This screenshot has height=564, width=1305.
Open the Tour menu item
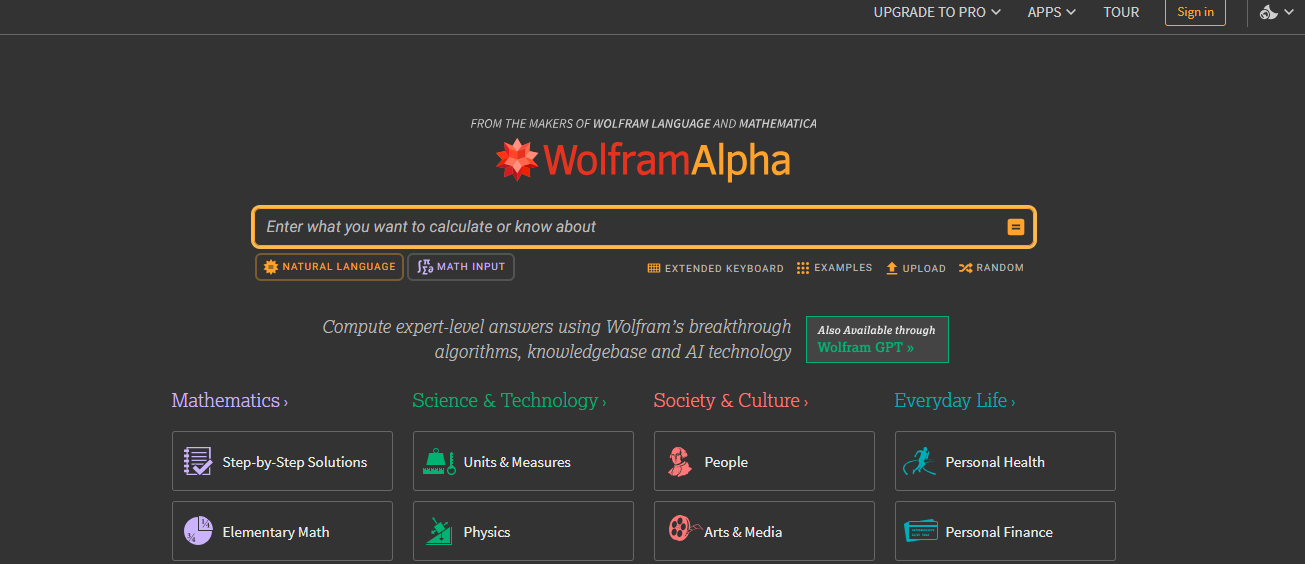(1121, 12)
